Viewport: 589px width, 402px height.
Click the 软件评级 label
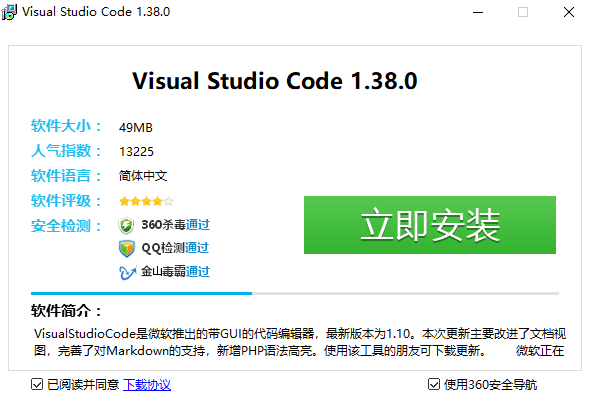click(x=66, y=201)
